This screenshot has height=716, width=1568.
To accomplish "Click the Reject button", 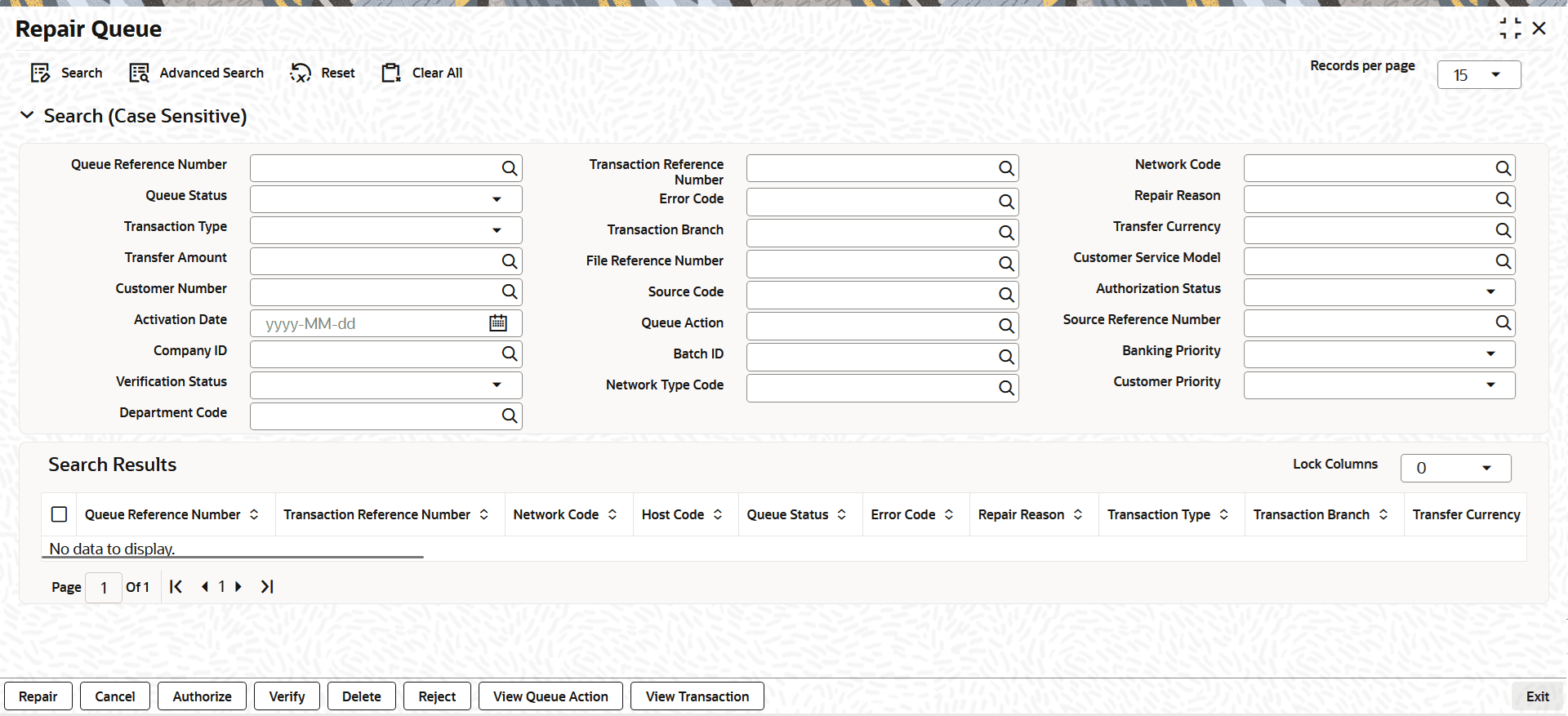I will click(437, 696).
